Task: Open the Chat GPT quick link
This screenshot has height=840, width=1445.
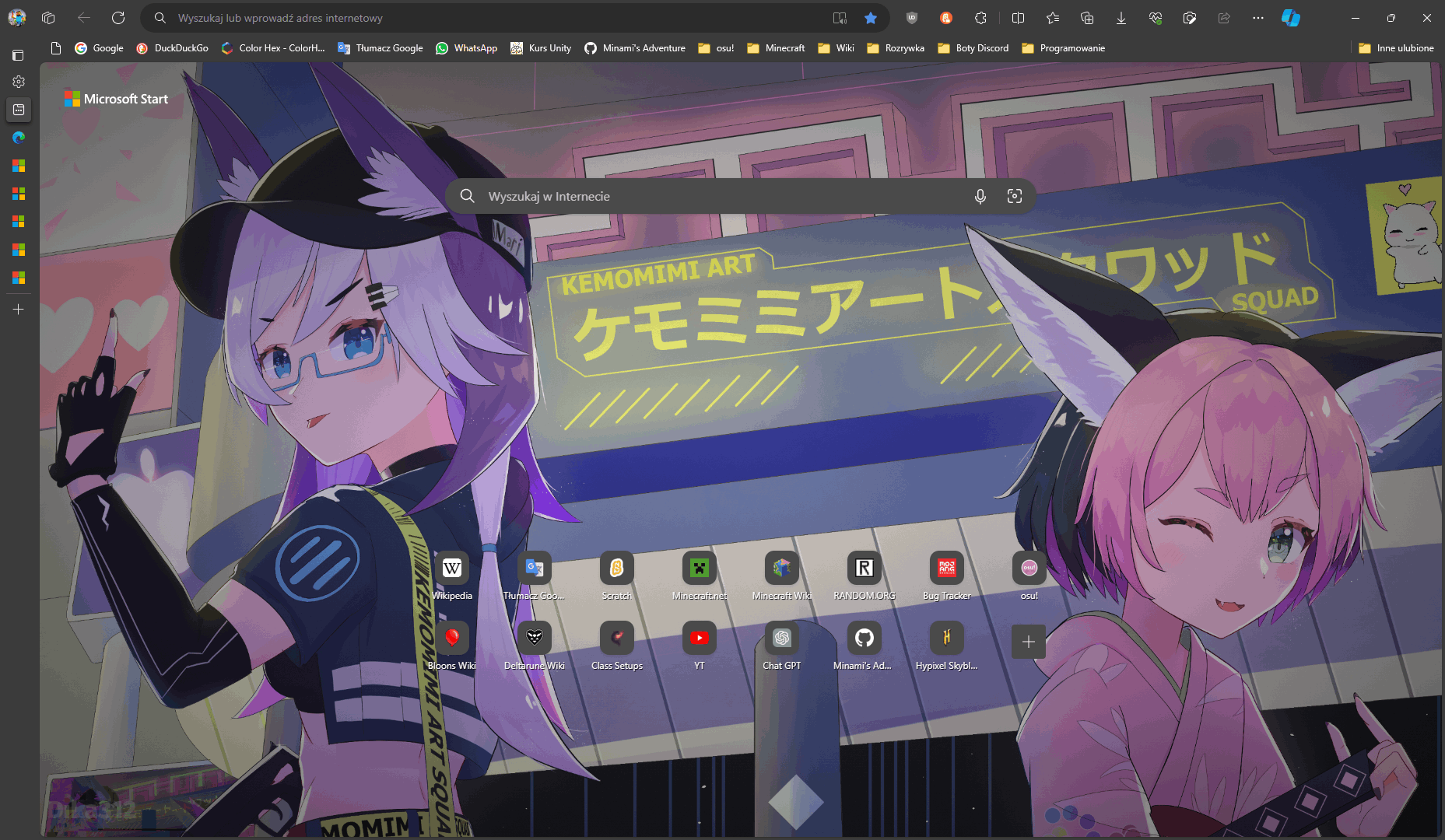Action: (782, 646)
